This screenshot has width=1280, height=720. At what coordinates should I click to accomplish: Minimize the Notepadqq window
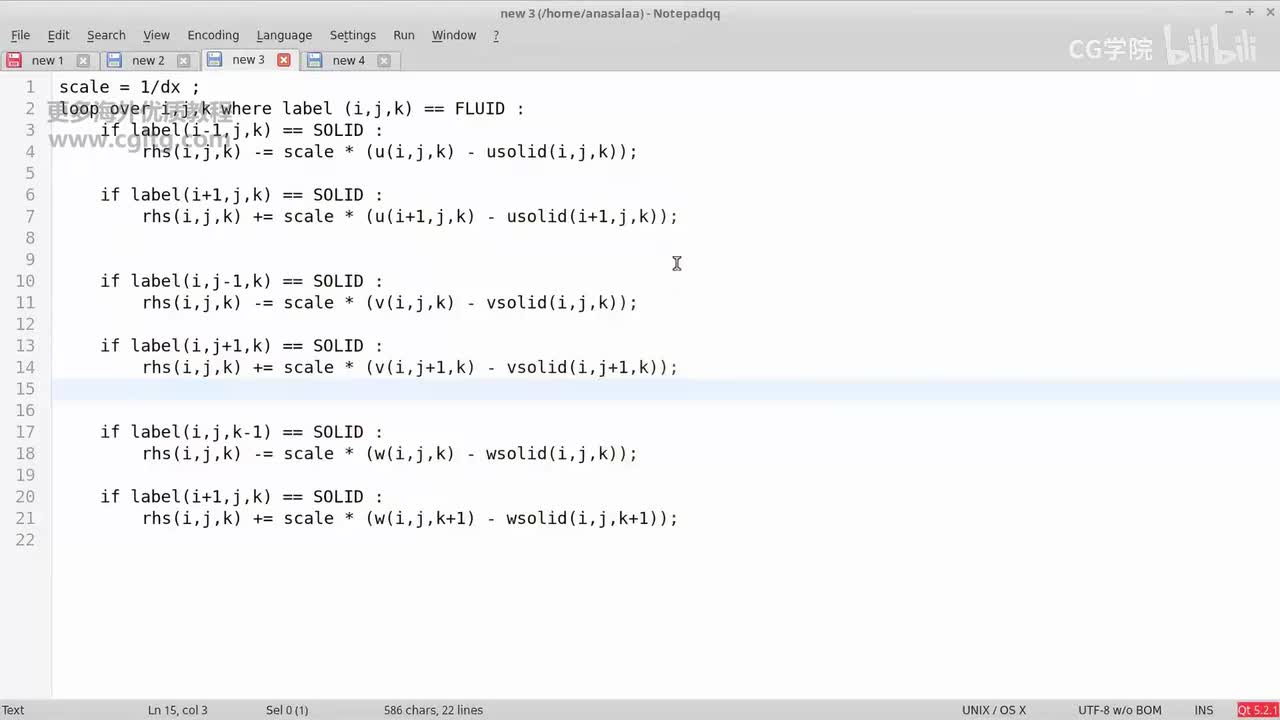pos(1230,12)
